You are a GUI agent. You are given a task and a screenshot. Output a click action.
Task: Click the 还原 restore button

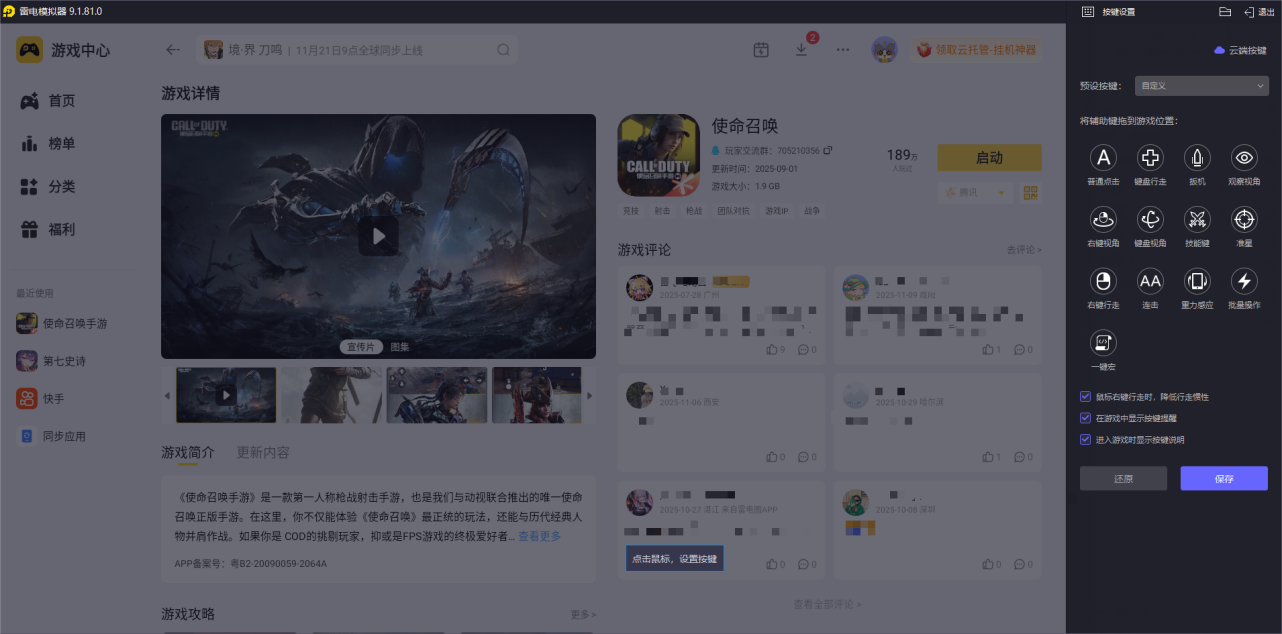pos(1123,479)
